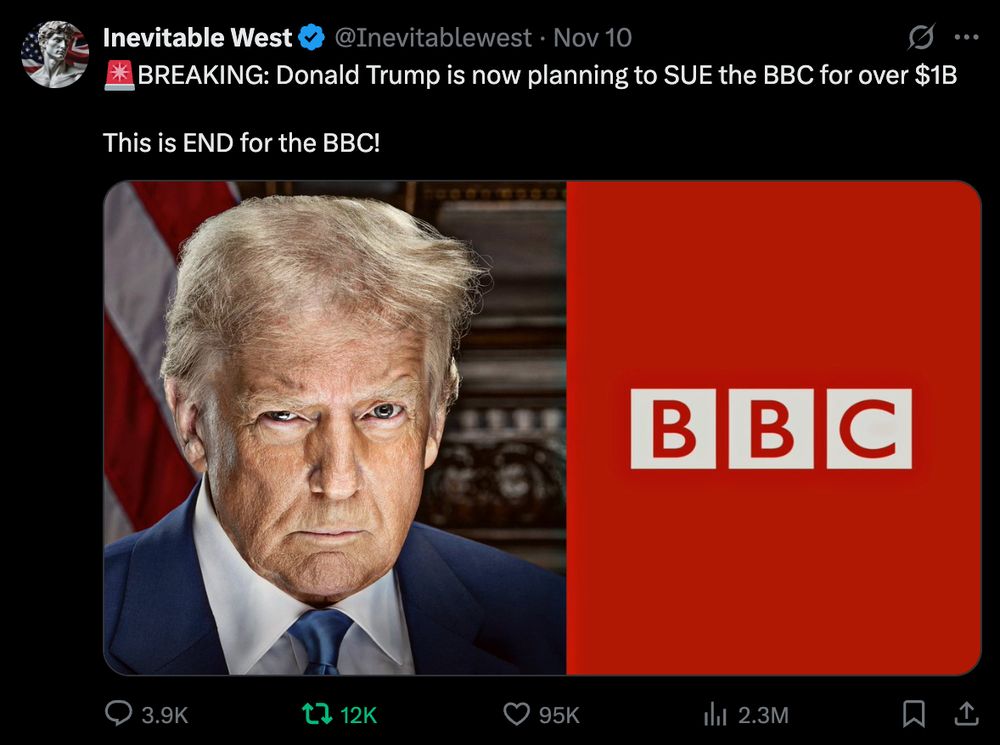The image size is (1000, 745).
Task: Open the Inevitable West profile avatar
Action: (x=55, y=54)
